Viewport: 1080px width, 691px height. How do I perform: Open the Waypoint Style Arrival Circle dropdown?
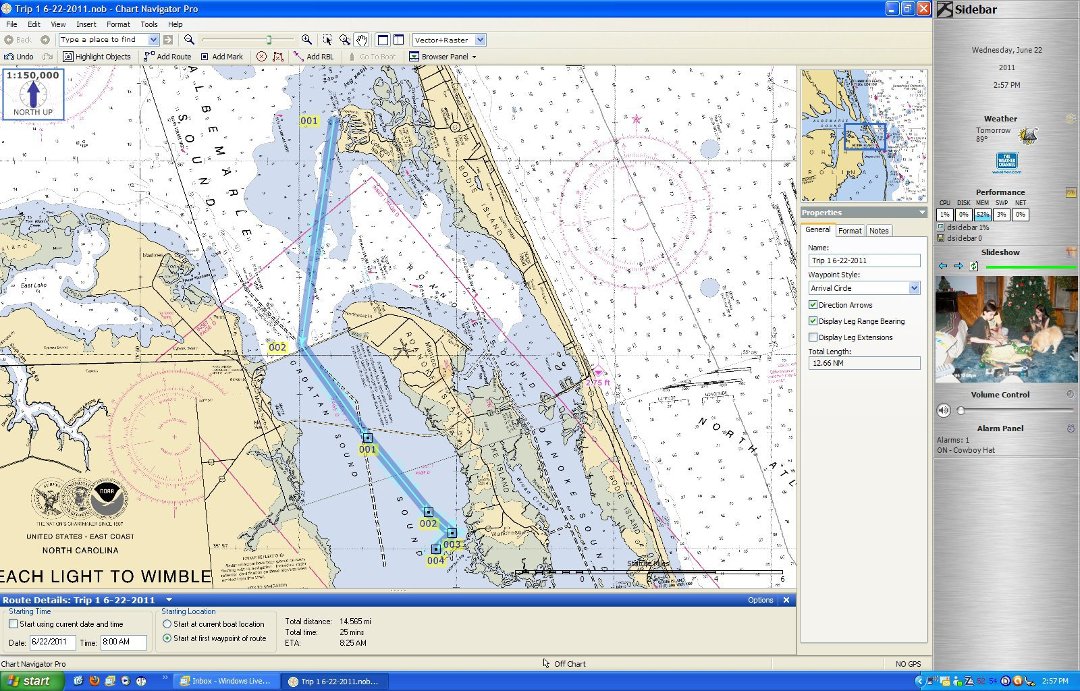(x=914, y=288)
